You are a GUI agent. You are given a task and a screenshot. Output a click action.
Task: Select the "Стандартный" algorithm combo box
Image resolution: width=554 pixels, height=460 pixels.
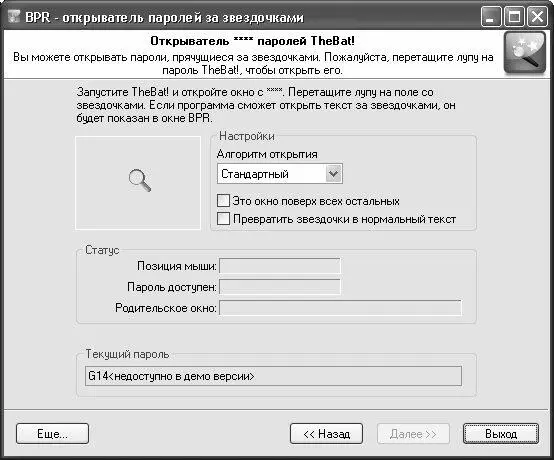coord(280,173)
